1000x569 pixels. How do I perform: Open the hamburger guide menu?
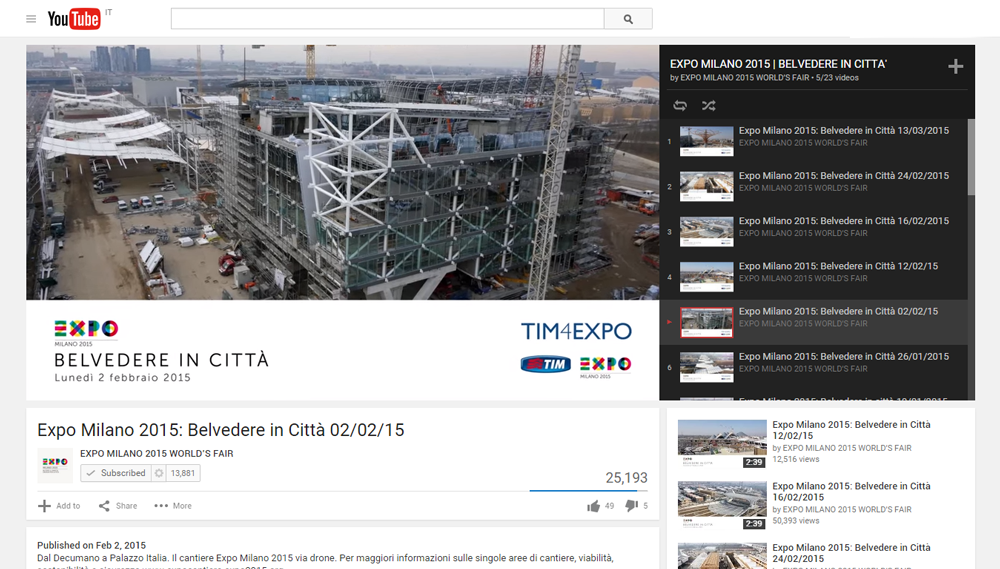tap(31, 19)
